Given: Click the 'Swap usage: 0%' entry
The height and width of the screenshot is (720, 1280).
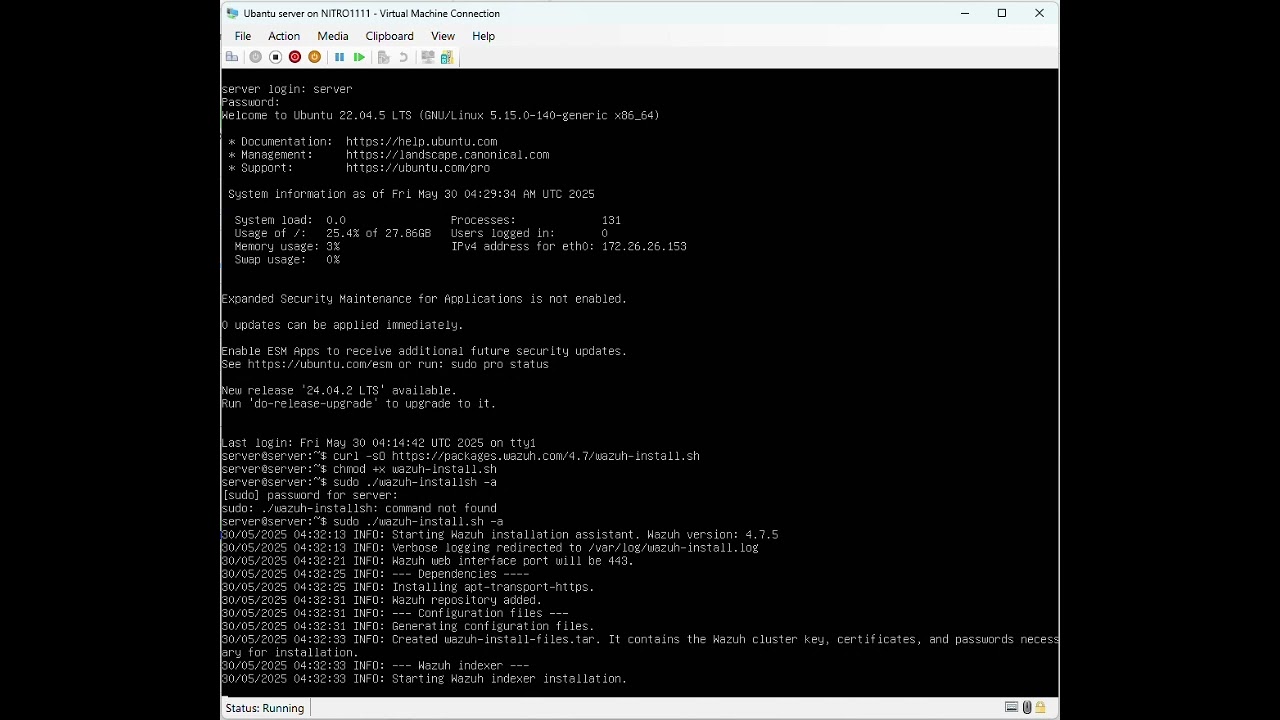Looking at the screenshot, I should [287, 259].
